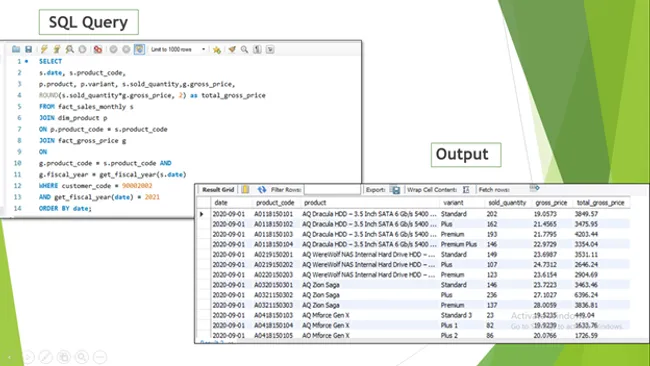Click fact_sales_monthly in FROM clause
Viewport: 650px width, 366px height.
[92, 107]
